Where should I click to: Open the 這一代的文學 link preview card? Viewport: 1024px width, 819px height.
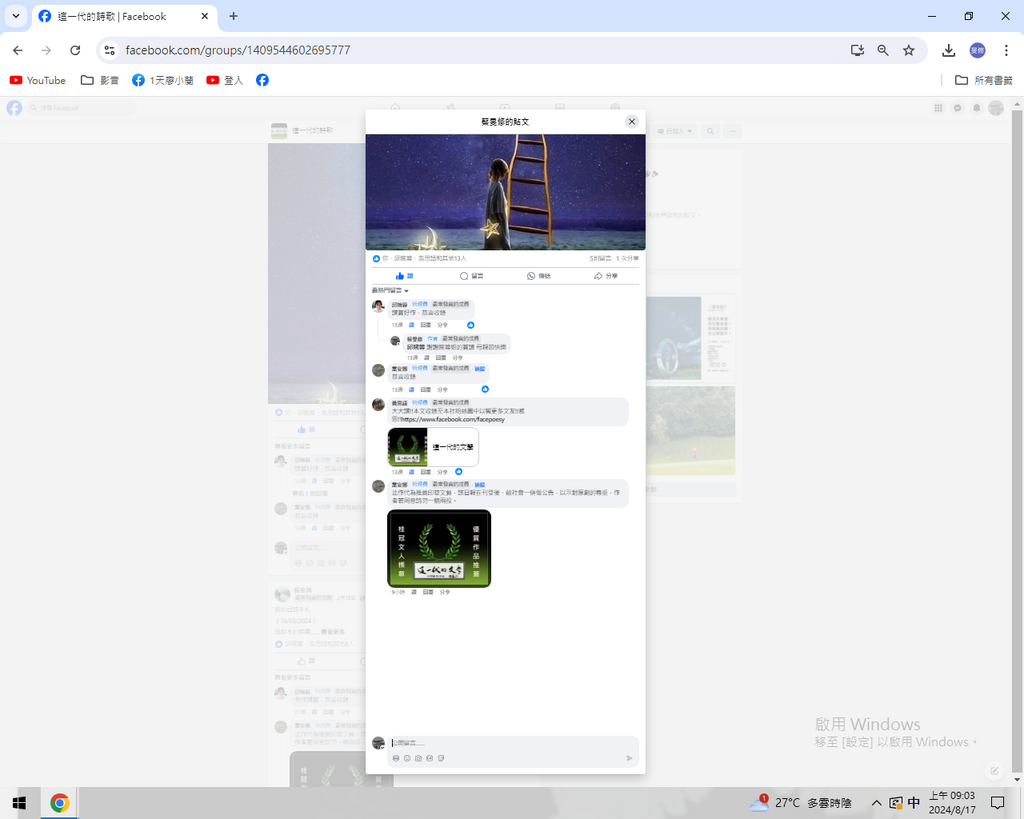coord(433,447)
